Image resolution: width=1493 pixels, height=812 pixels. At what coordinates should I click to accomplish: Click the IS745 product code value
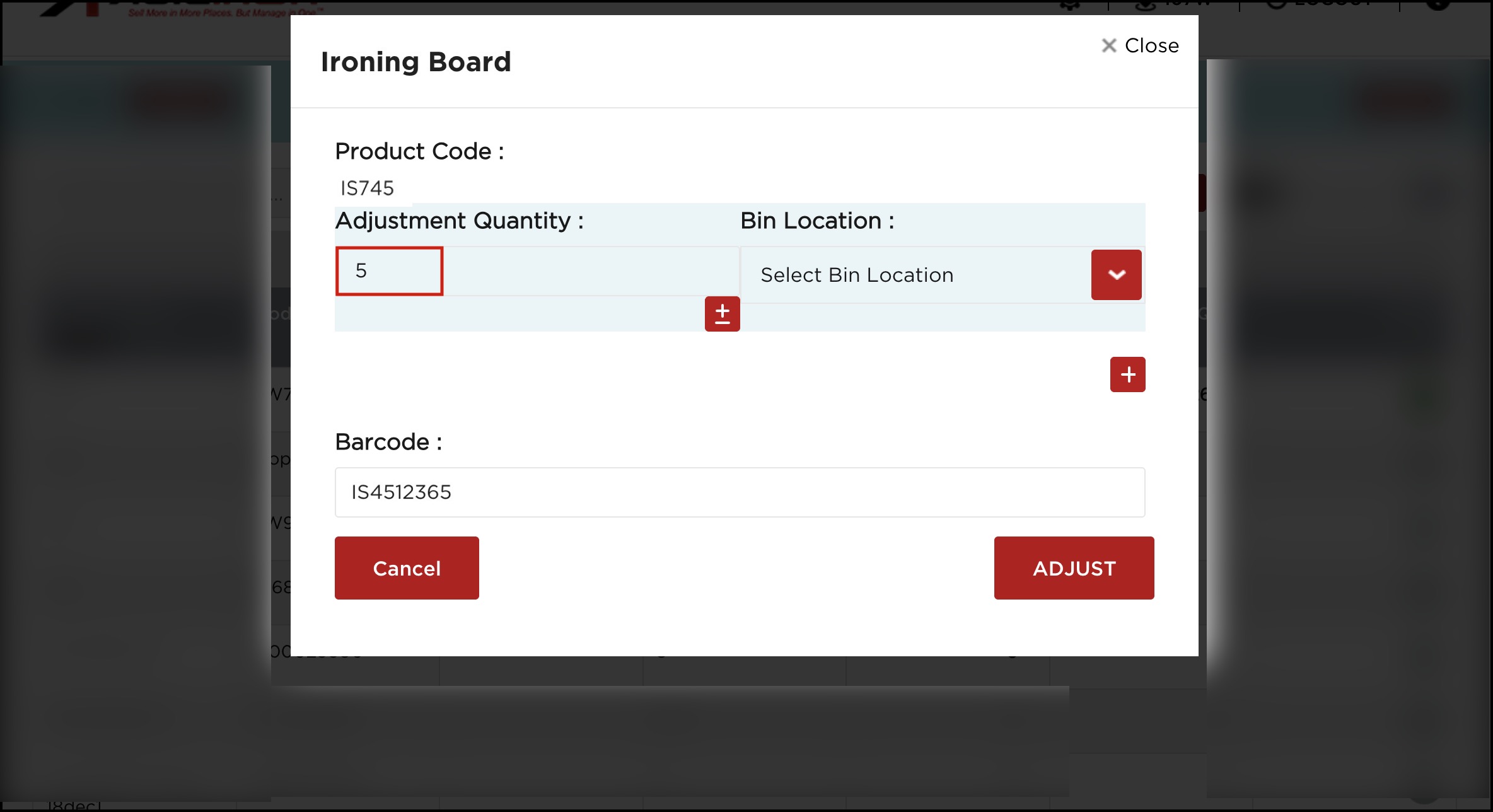367,188
